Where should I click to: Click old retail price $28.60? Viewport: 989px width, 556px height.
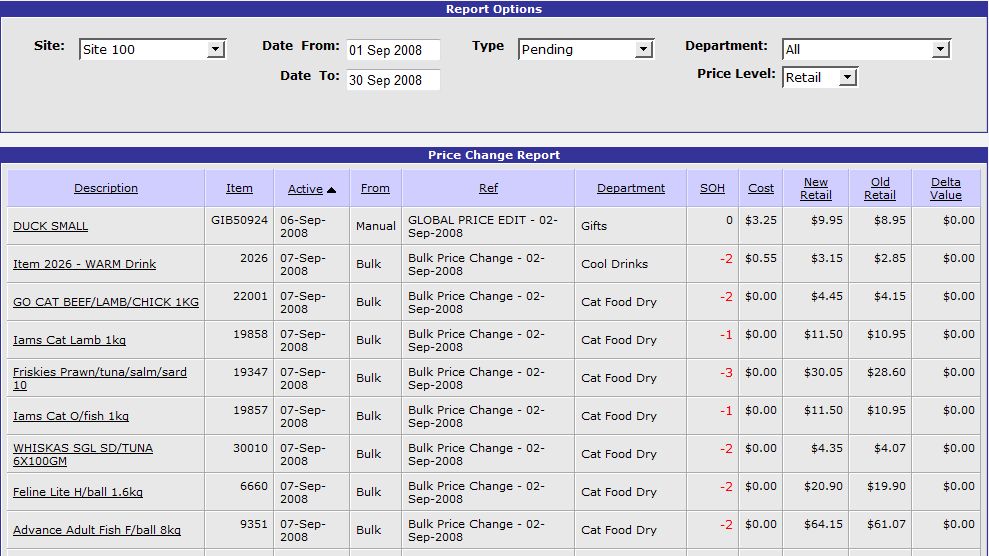886,372
